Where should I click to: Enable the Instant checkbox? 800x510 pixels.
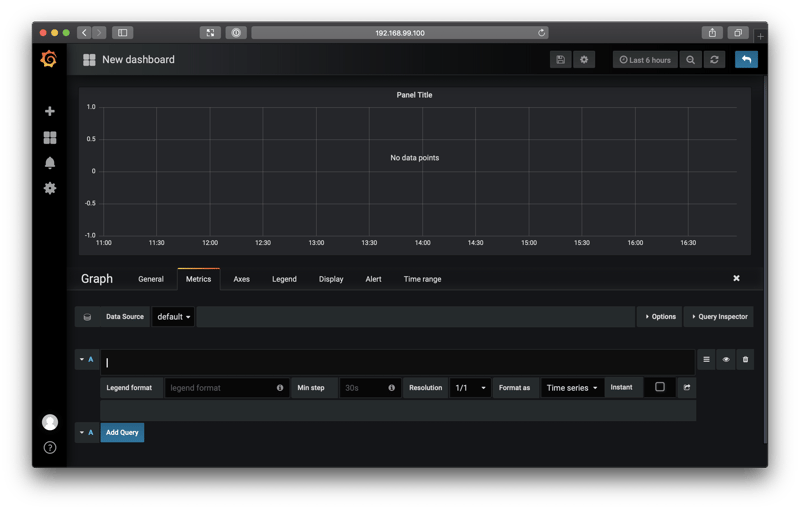(659, 387)
